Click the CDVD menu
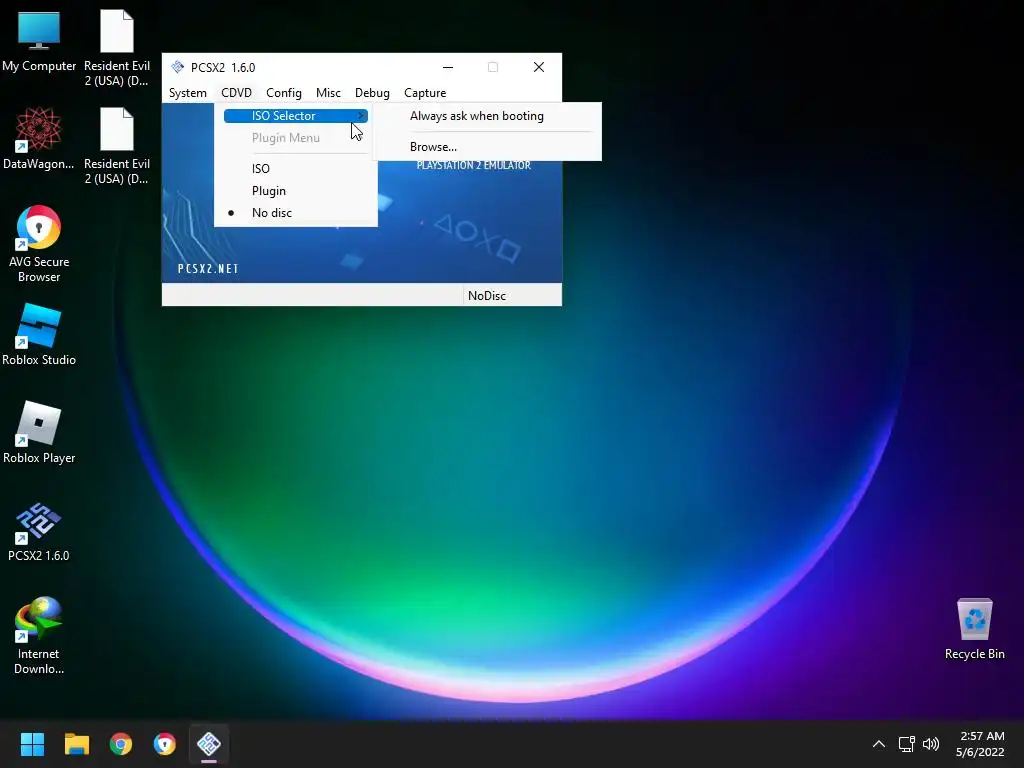This screenshot has height=768, width=1024. 236,93
